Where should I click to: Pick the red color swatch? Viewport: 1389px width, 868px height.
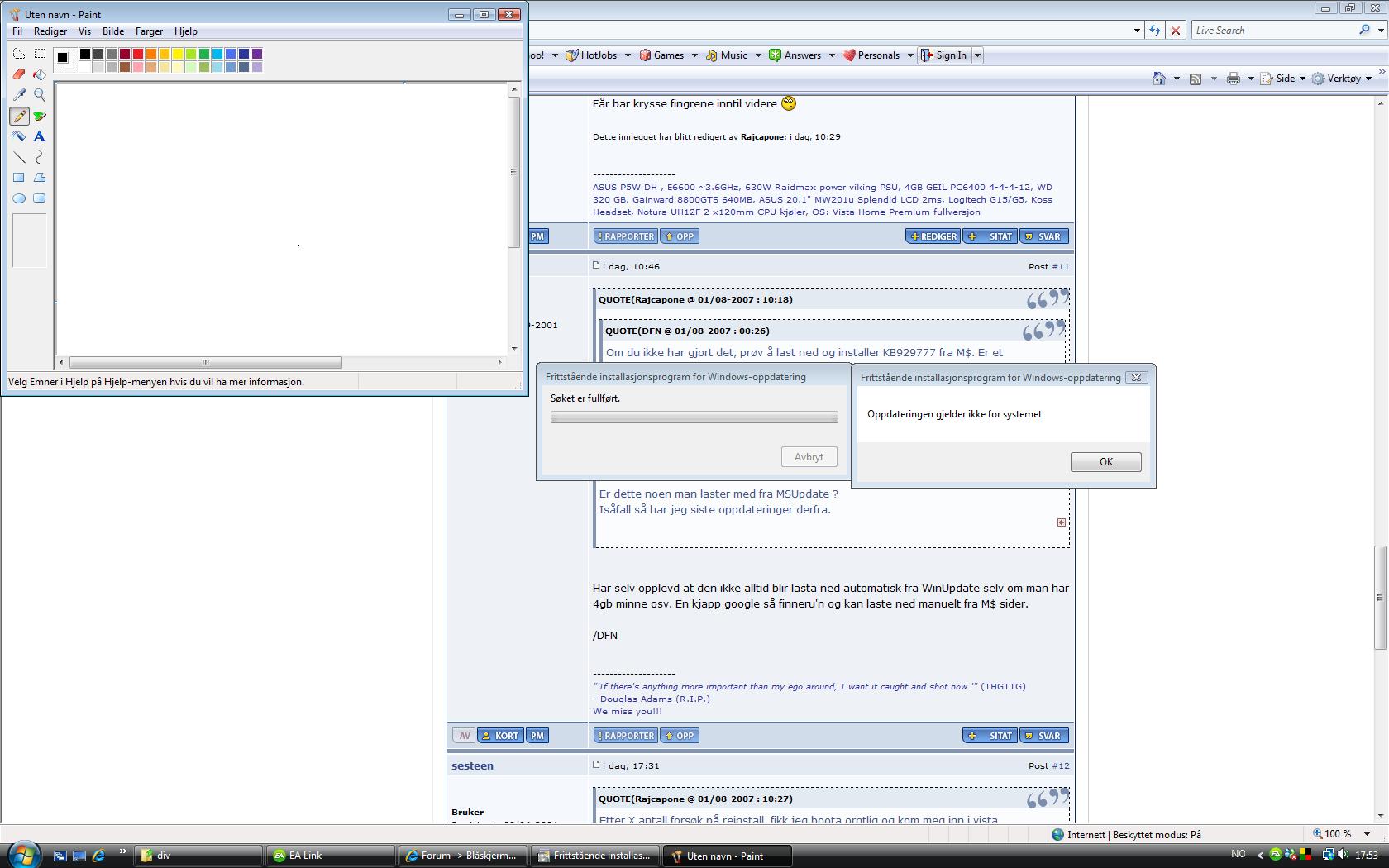tap(138, 54)
